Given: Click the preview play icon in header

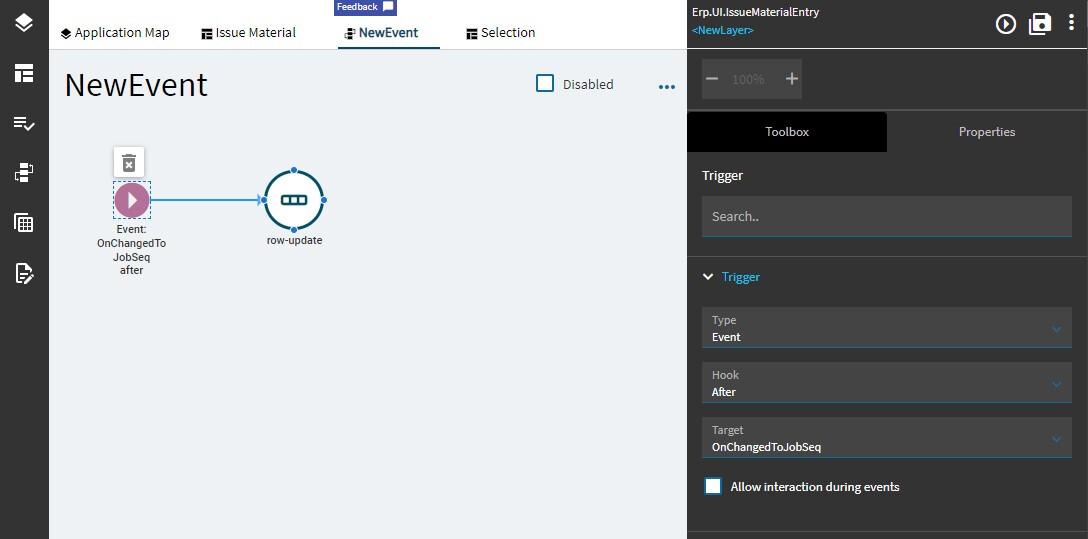Looking at the screenshot, I should 1005,24.
